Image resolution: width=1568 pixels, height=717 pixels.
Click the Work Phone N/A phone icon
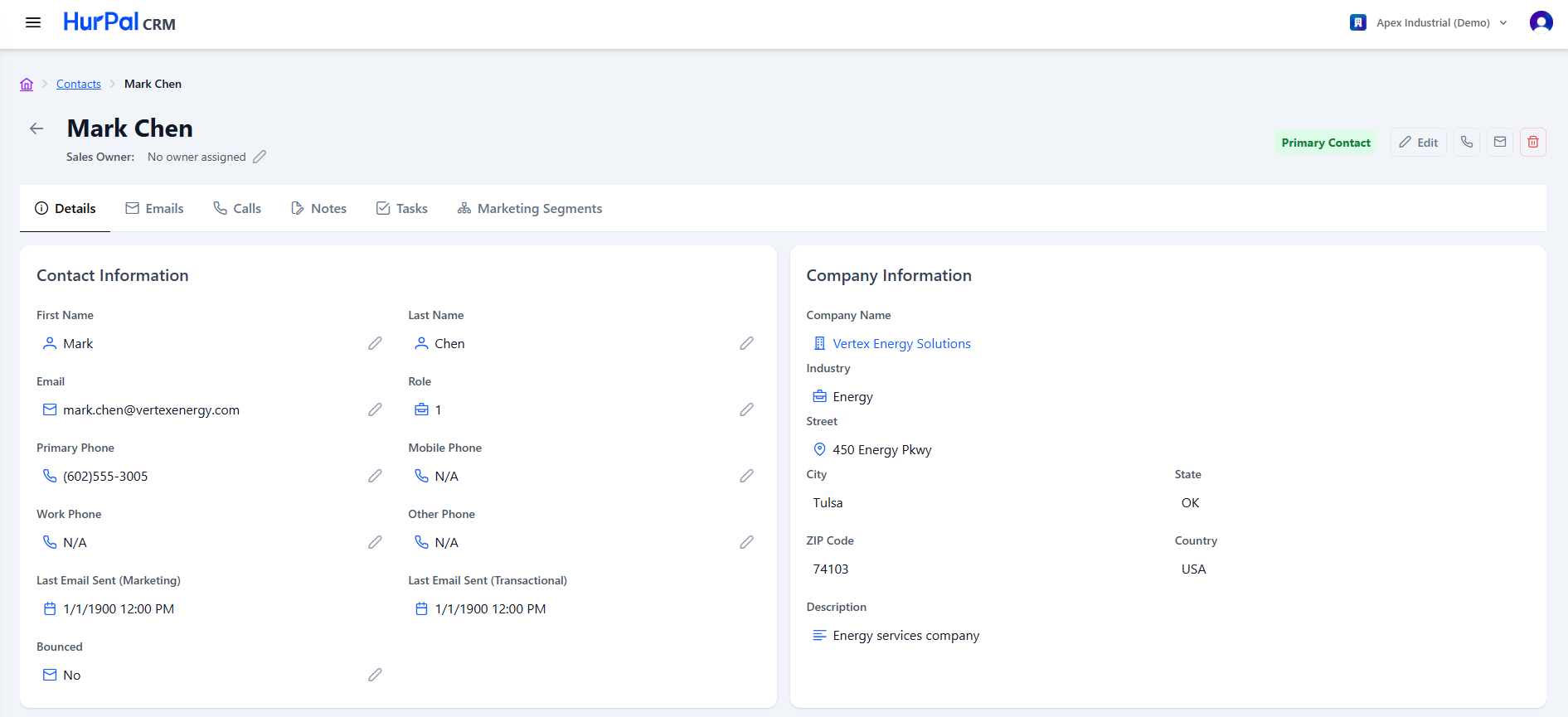(50, 542)
